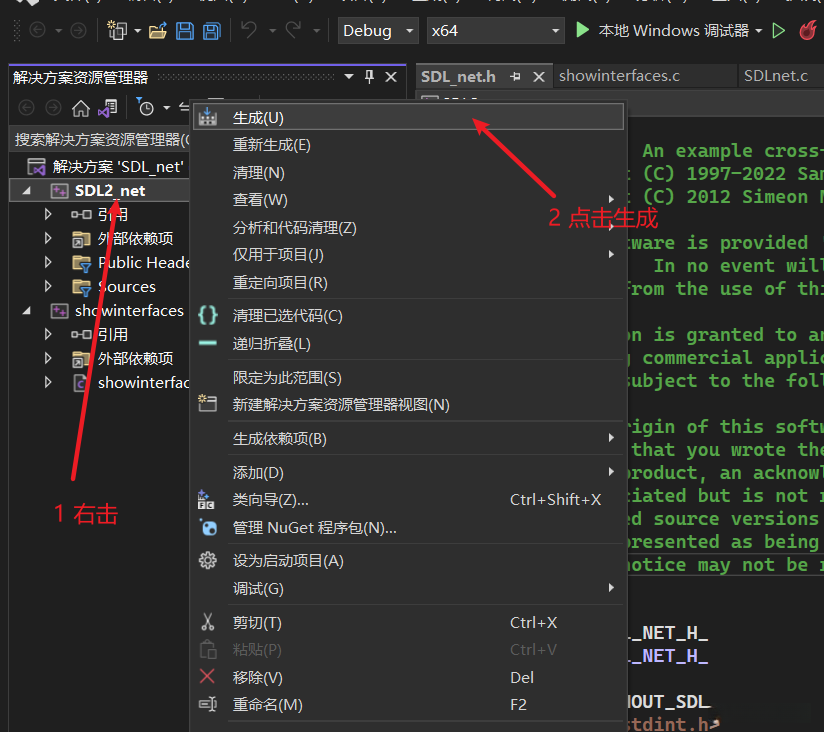Click the pending changes filter clock icon

pos(145,107)
